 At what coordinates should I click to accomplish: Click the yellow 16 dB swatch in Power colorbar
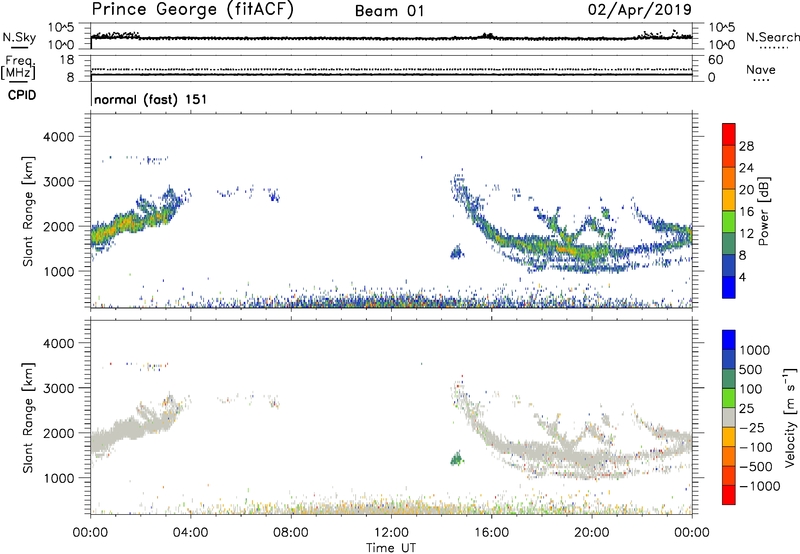click(729, 200)
